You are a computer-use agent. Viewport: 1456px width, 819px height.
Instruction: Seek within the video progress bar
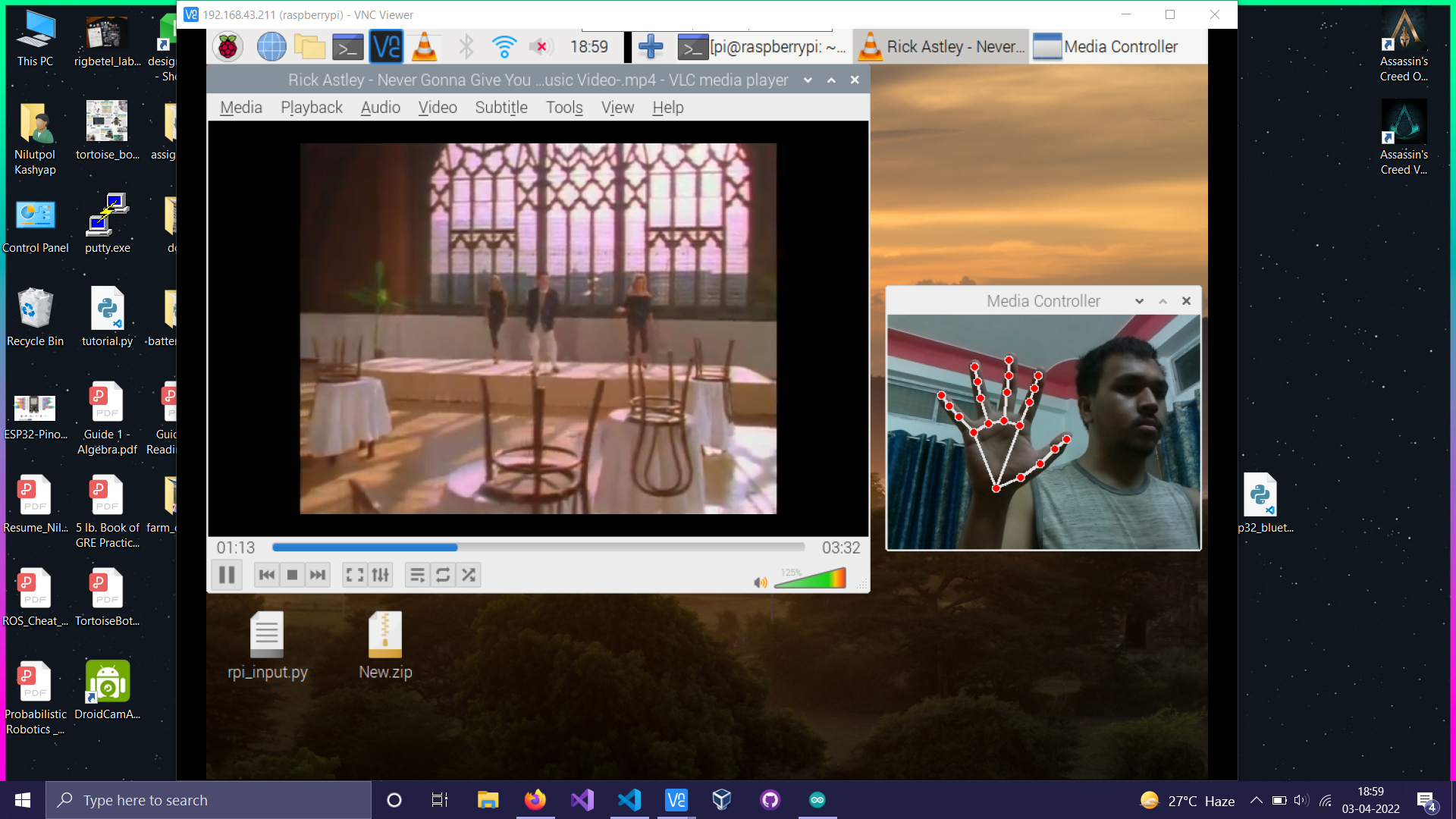[x=538, y=547]
